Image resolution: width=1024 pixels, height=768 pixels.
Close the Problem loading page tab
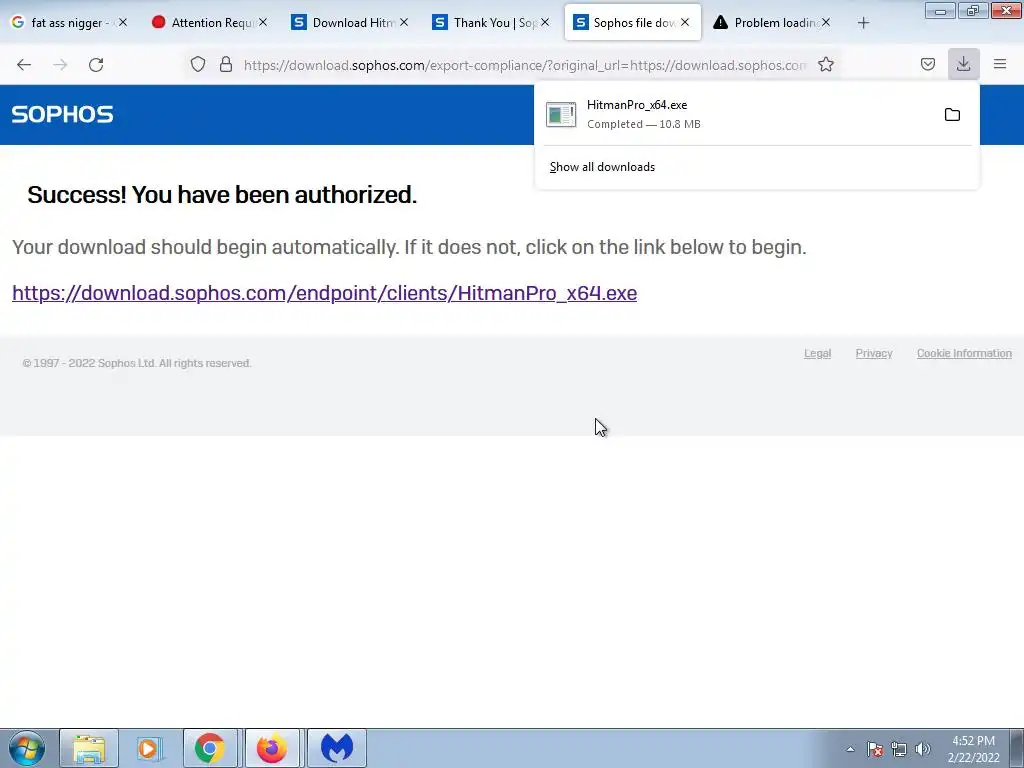[825, 22]
